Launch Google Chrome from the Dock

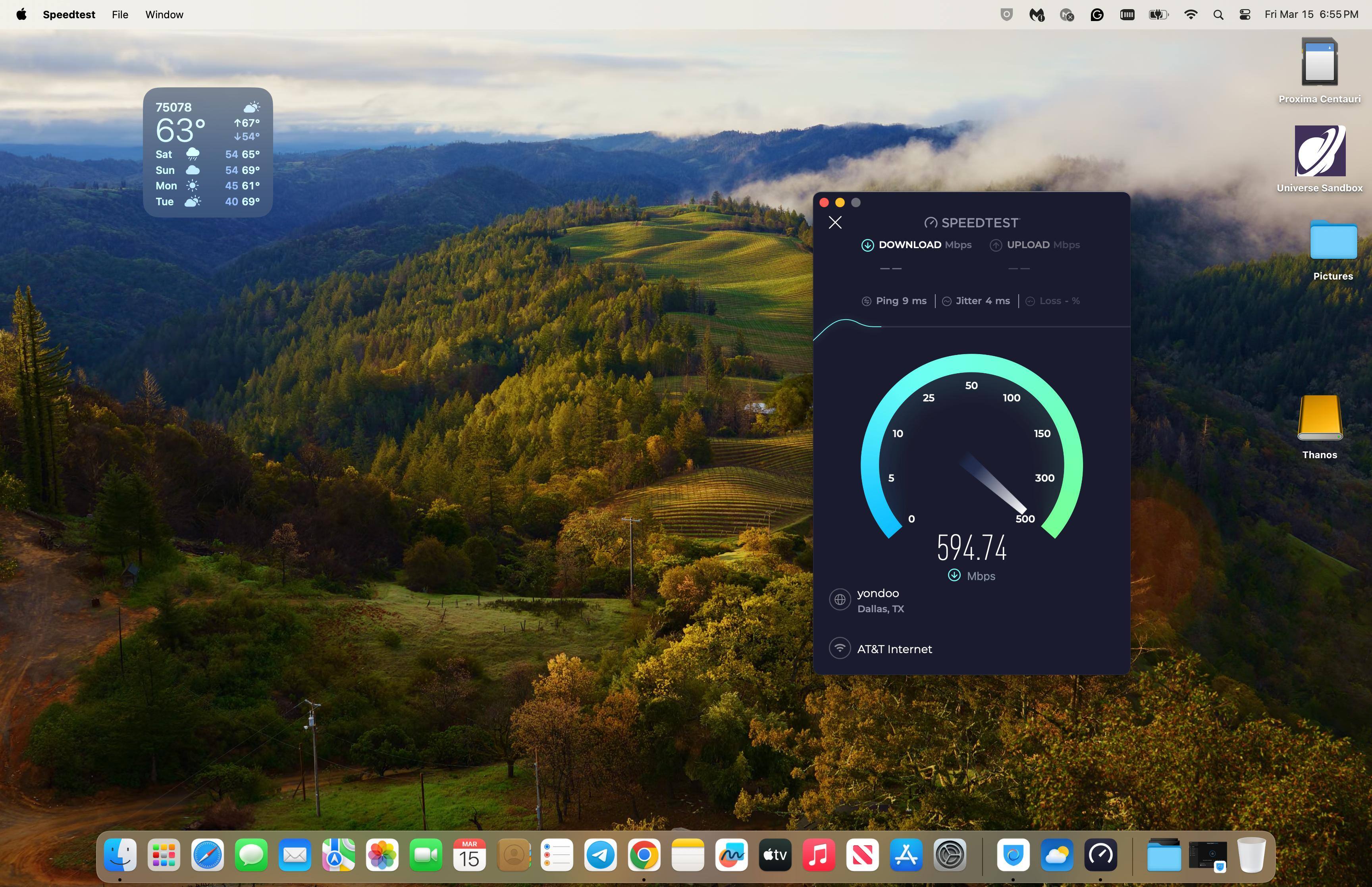pyautogui.click(x=644, y=855)
